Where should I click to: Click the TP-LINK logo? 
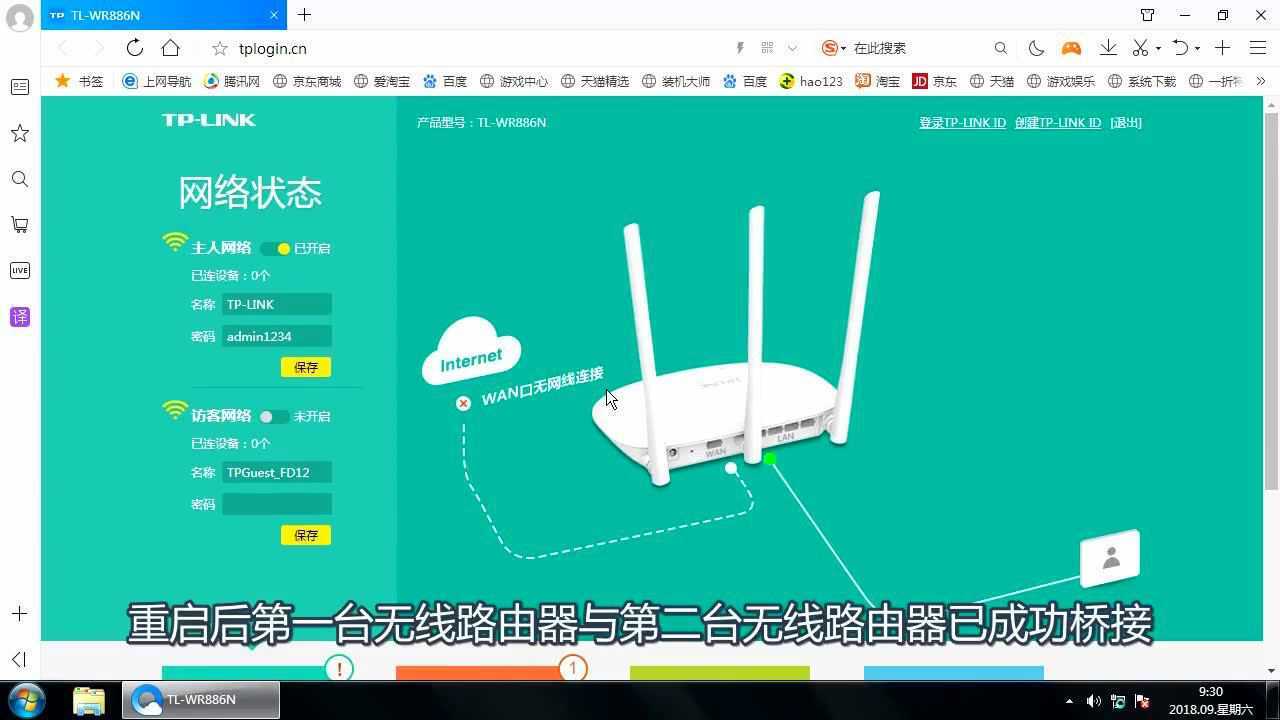coord(209,120)
